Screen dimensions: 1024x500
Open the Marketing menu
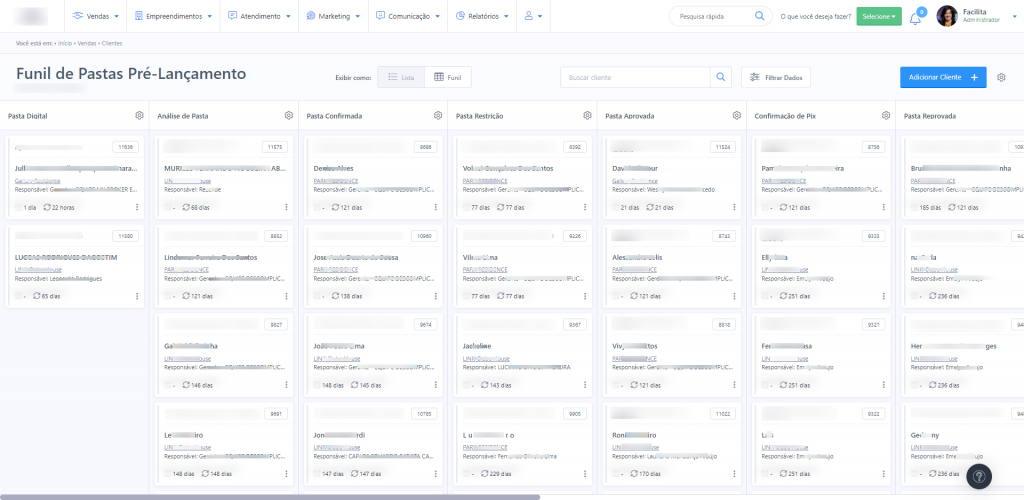[334, 17]
